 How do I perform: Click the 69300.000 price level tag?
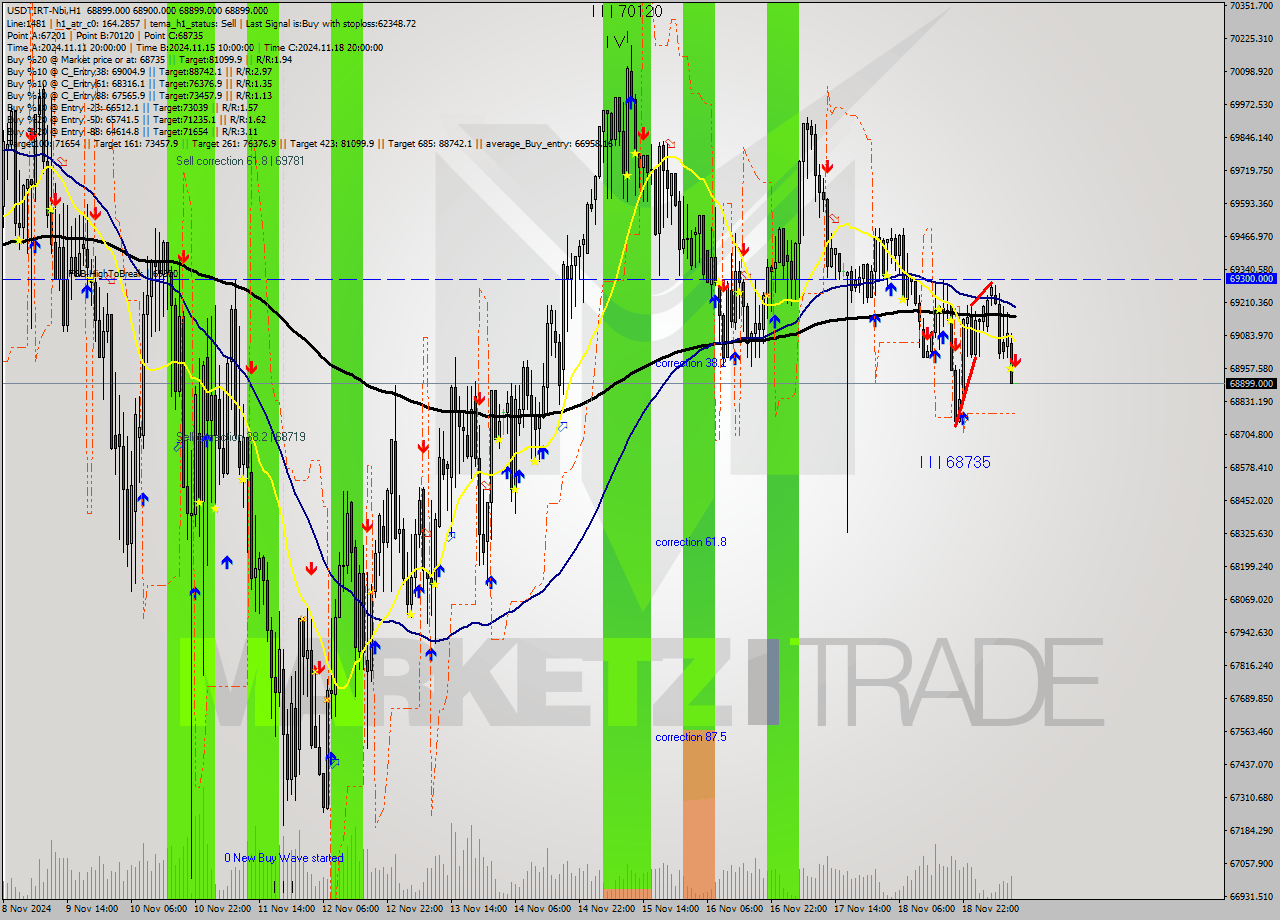coord(1250,279)
